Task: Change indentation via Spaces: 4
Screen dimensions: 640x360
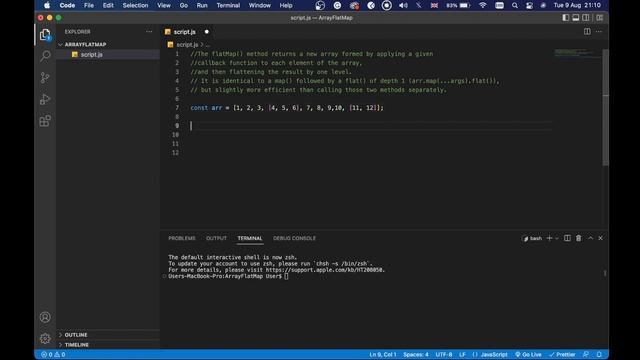Action: [416, 354]
